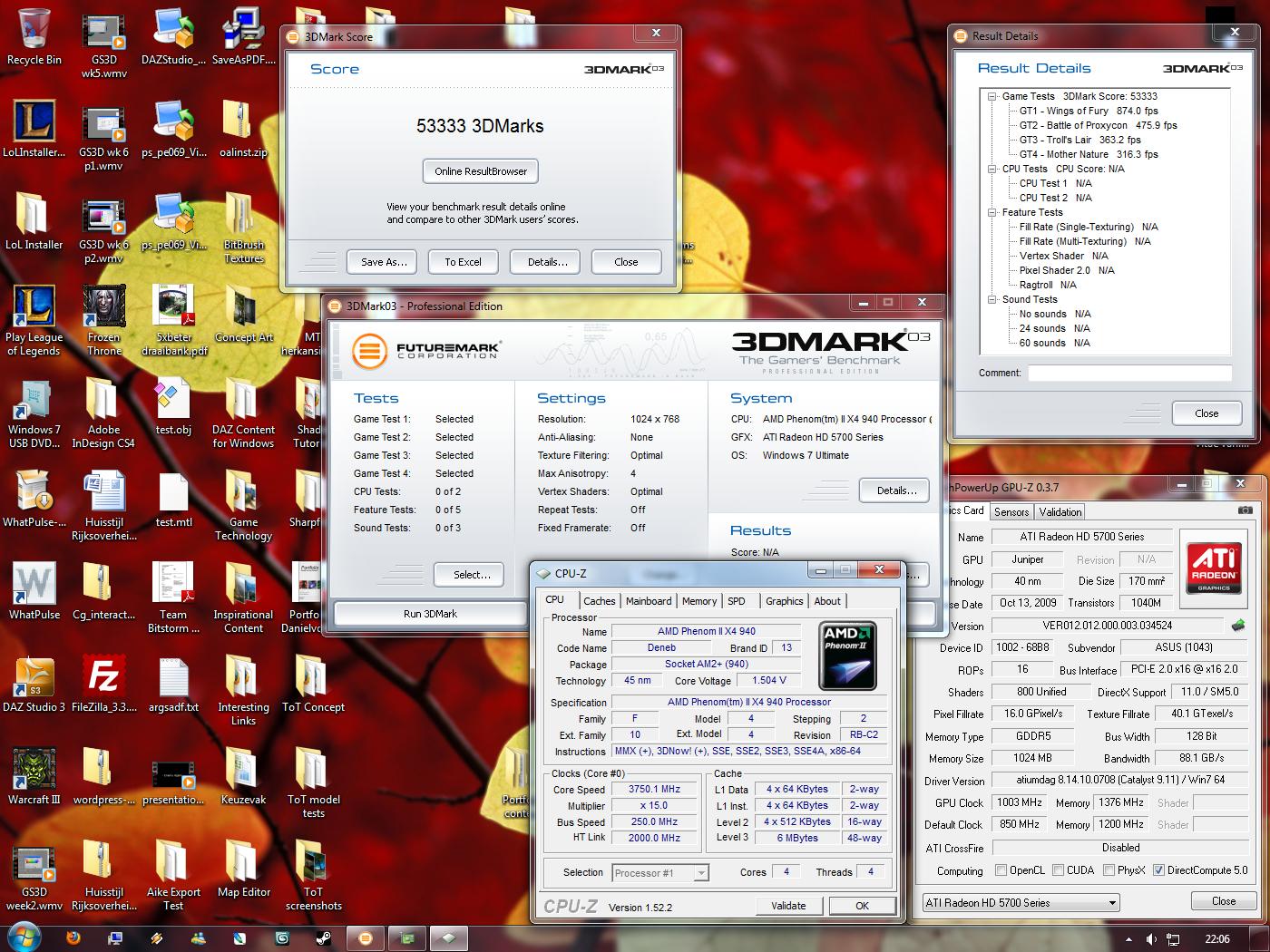Select the FileZilla_3.3 desktop icon
This screenshot has height=952, width=1270.
click(x=103, y=684)
